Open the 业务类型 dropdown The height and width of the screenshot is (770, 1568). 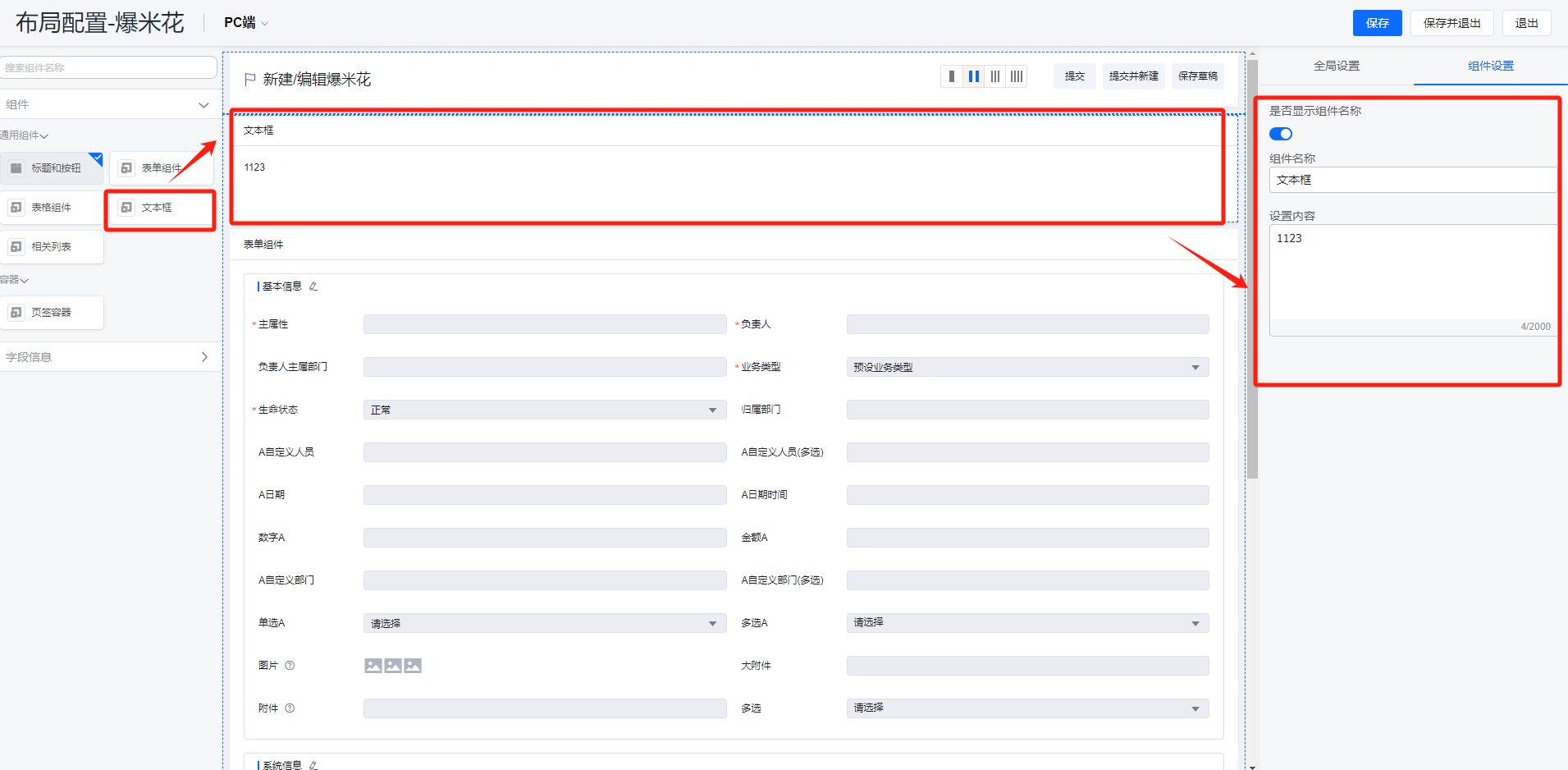pos(1027,367)
